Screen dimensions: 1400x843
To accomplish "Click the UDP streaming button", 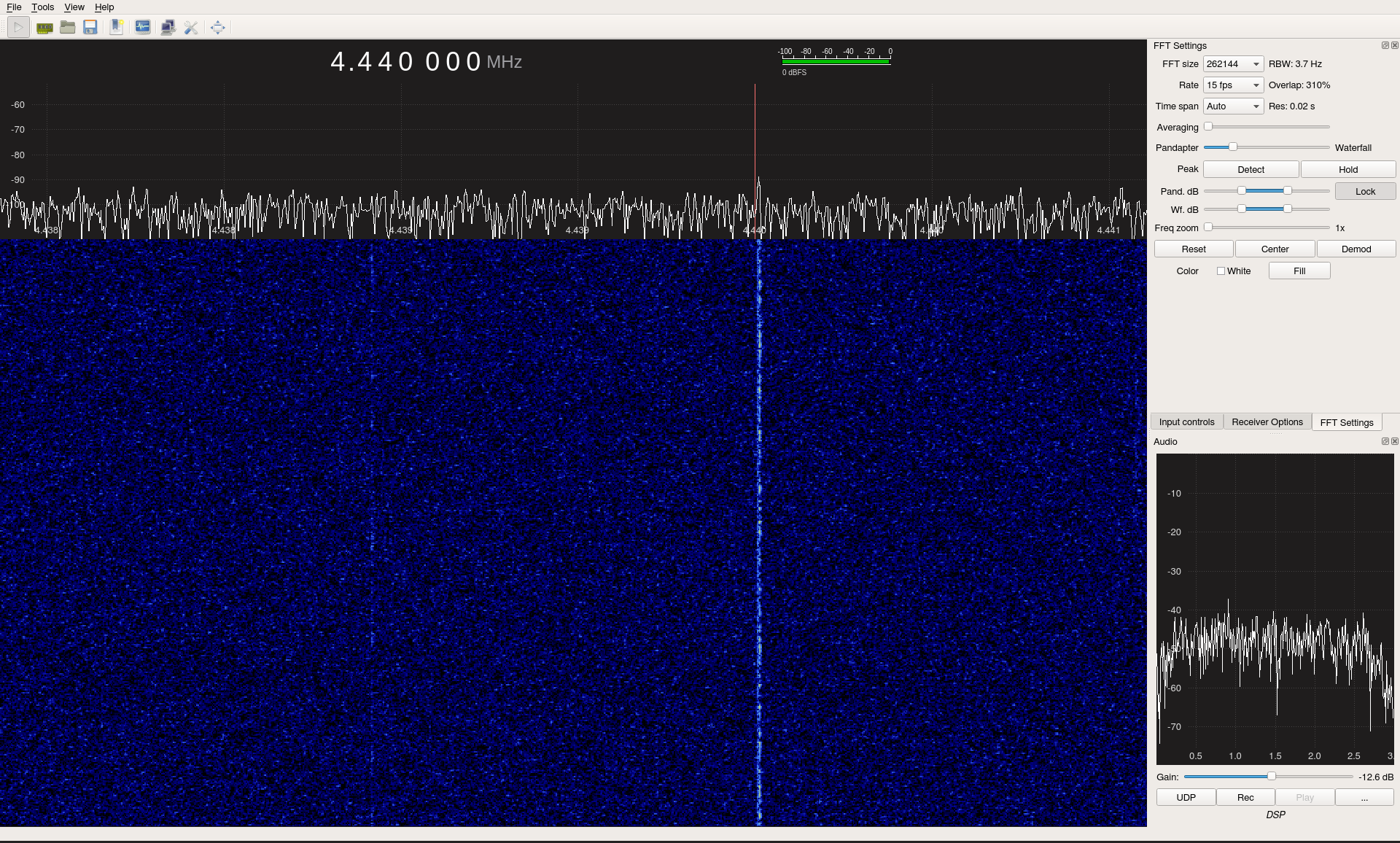I will (x=1186, y=798).
